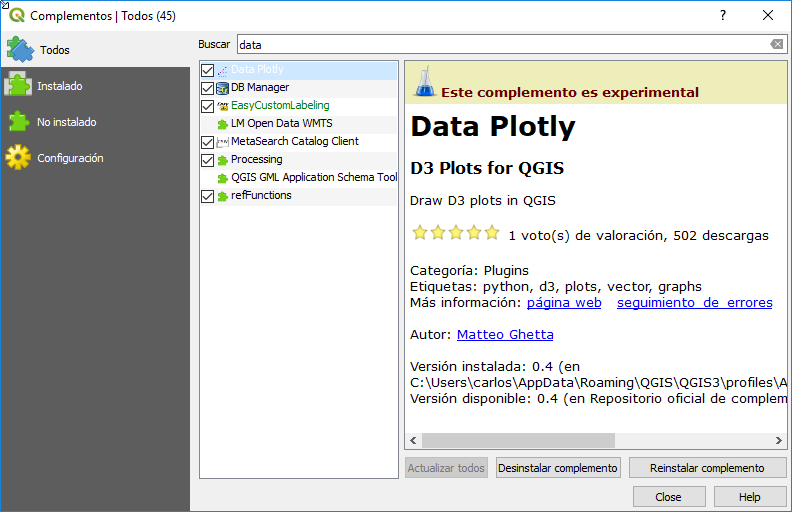Open the Matteo Ghetta author link

click(x=505, y=334)
